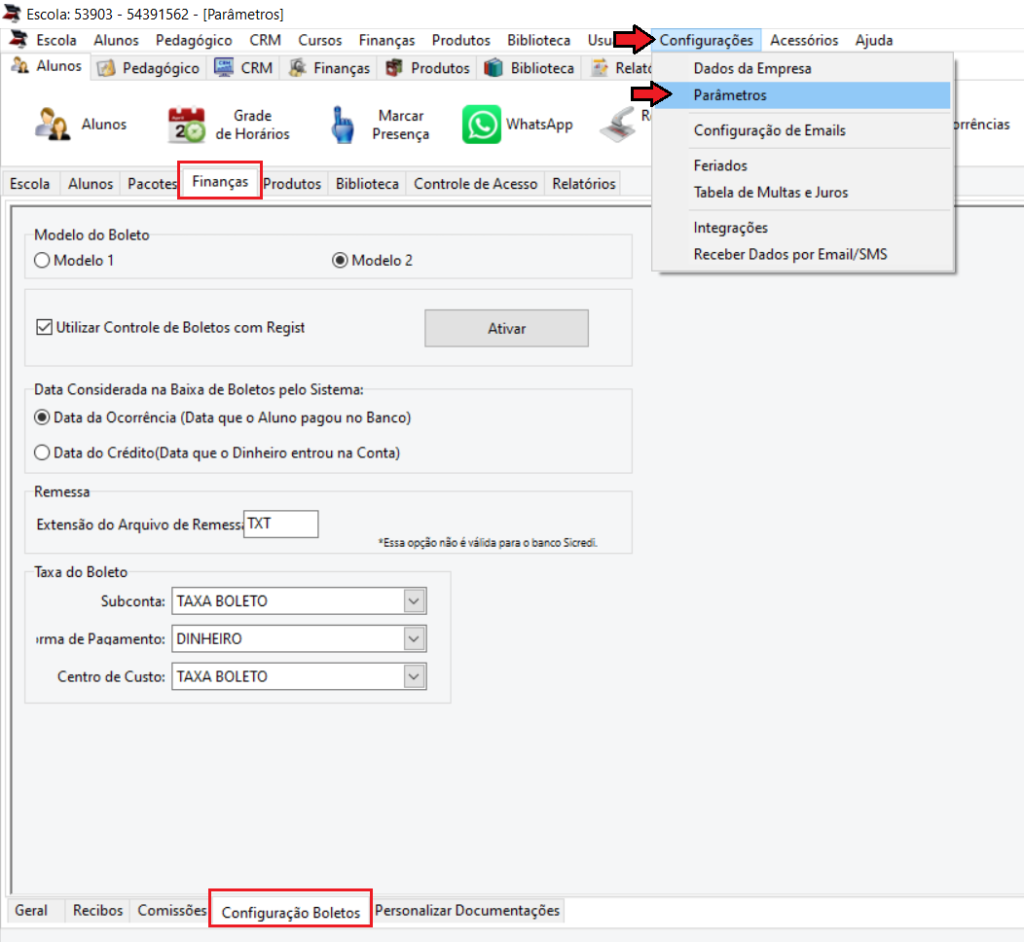
Task: Switch to Configuração Boletos bottom tab
Action: [x=291, y=912]
